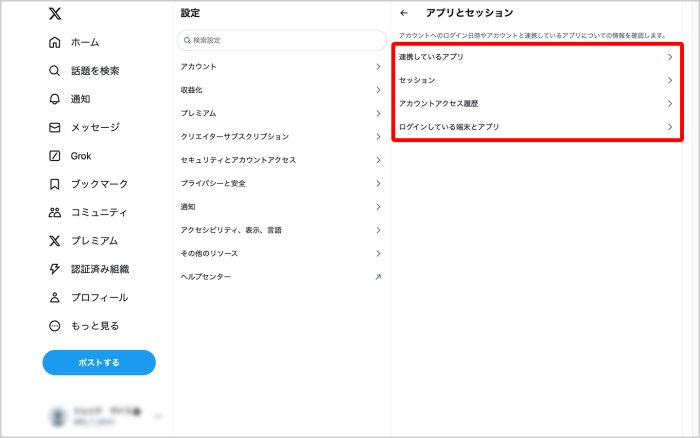
Task: Launch Grok from the sidebar icon
Action: 55,156
